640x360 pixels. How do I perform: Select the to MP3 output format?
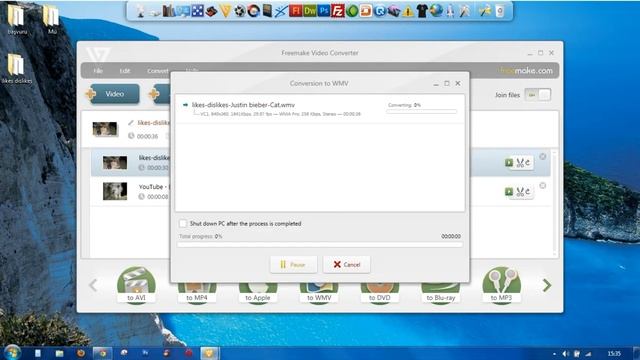(x=501, y=285)
